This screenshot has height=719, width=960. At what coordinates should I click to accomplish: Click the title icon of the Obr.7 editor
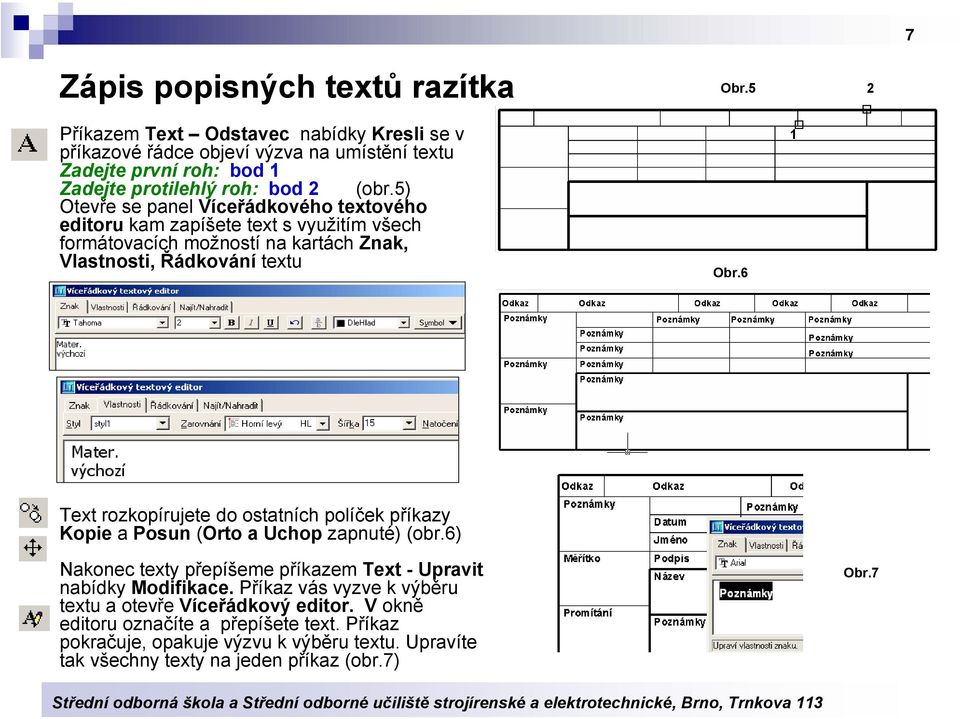(x=717, y=527)
